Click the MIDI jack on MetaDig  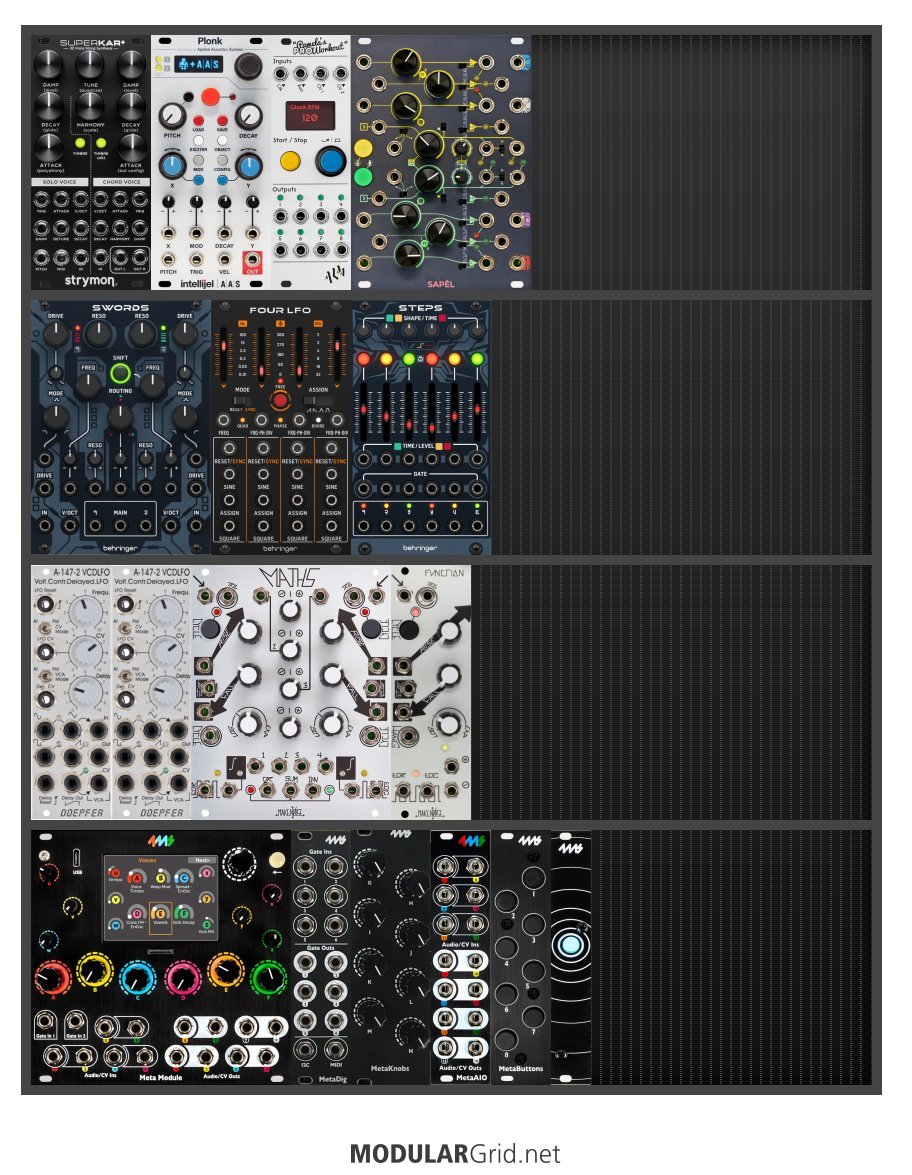pos(335,1048)
